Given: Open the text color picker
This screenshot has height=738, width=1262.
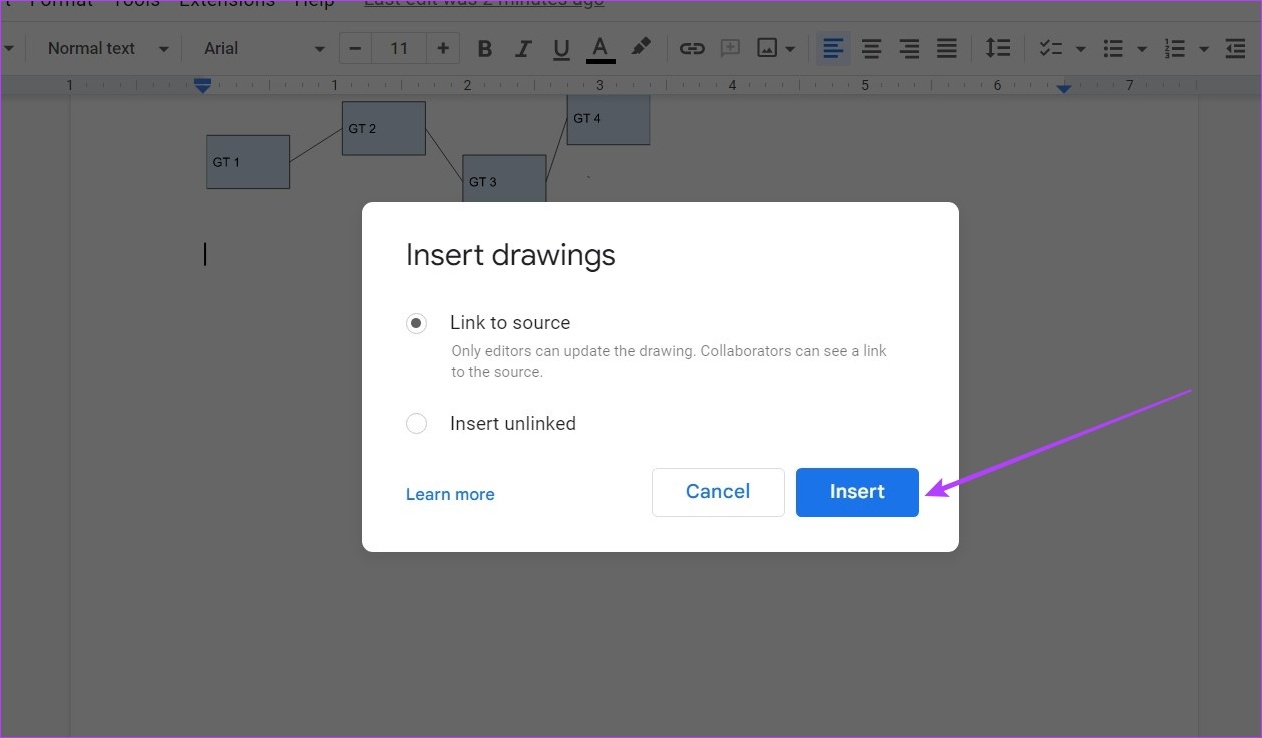Looking at the screenshot, I should point(600,48).
